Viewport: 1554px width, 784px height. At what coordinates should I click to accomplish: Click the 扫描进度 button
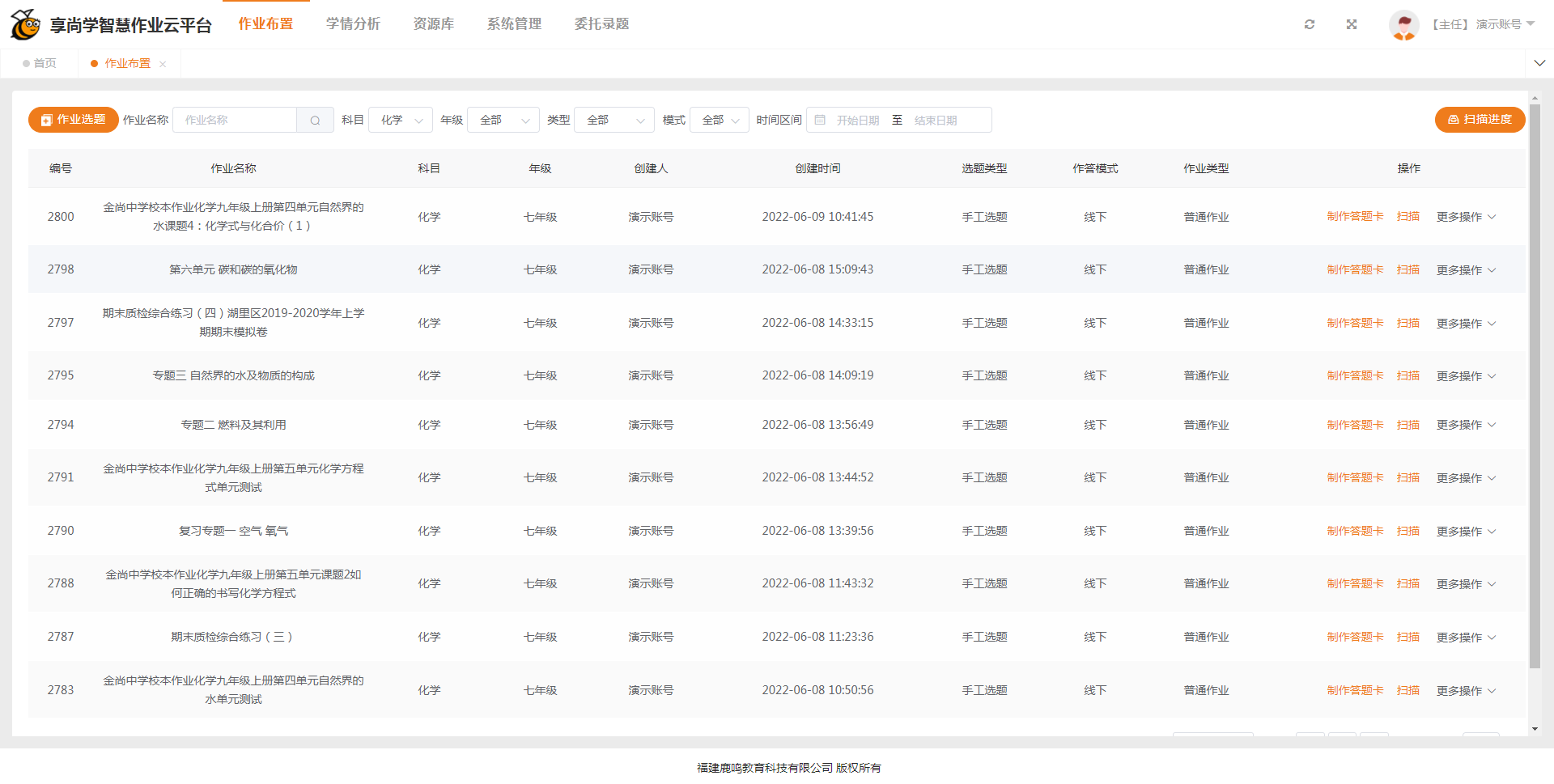(1480, 120)
